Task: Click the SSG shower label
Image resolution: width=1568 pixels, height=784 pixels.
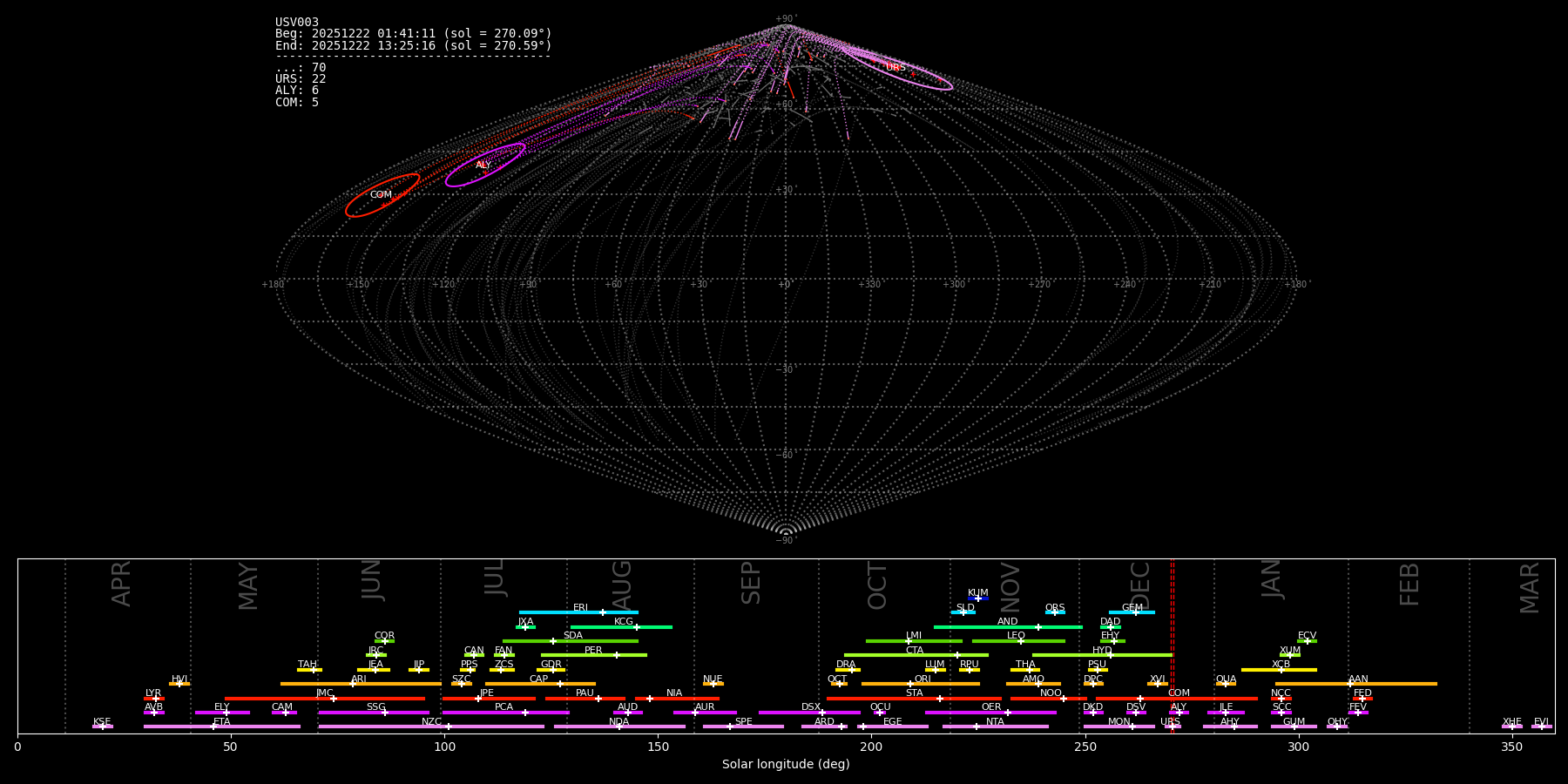Action: coord(376,707)
